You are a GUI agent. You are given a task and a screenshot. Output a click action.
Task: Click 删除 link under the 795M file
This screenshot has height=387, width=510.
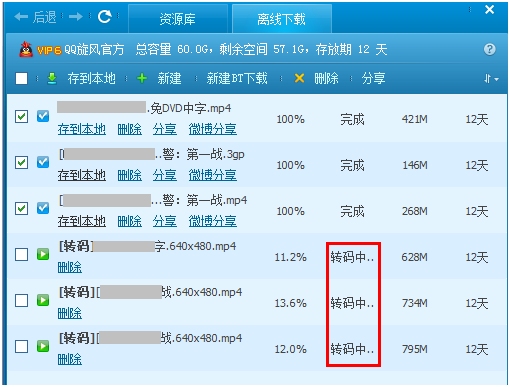[69, 359]
